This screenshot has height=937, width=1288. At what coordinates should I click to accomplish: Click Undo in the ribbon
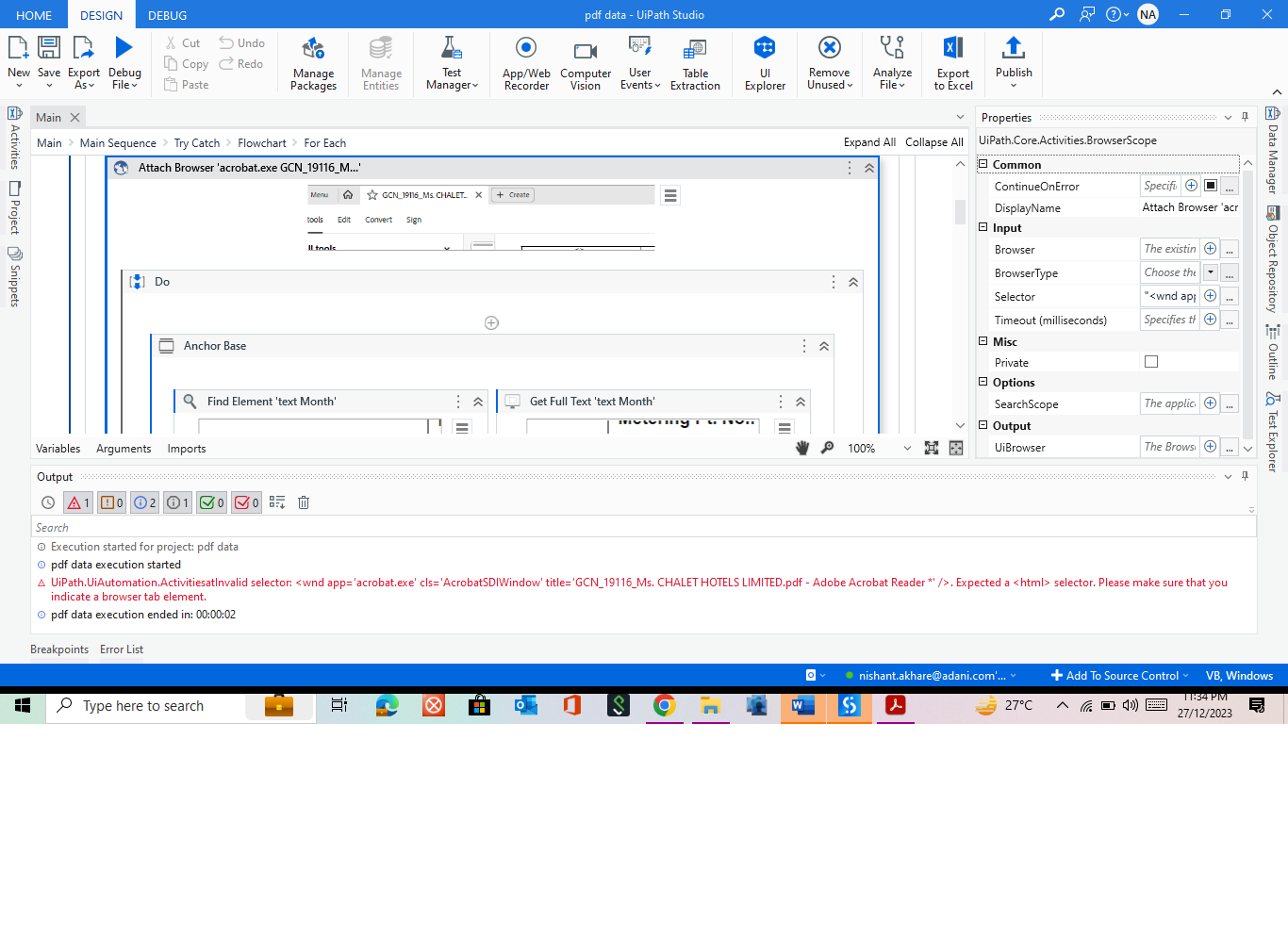[242, 43]
